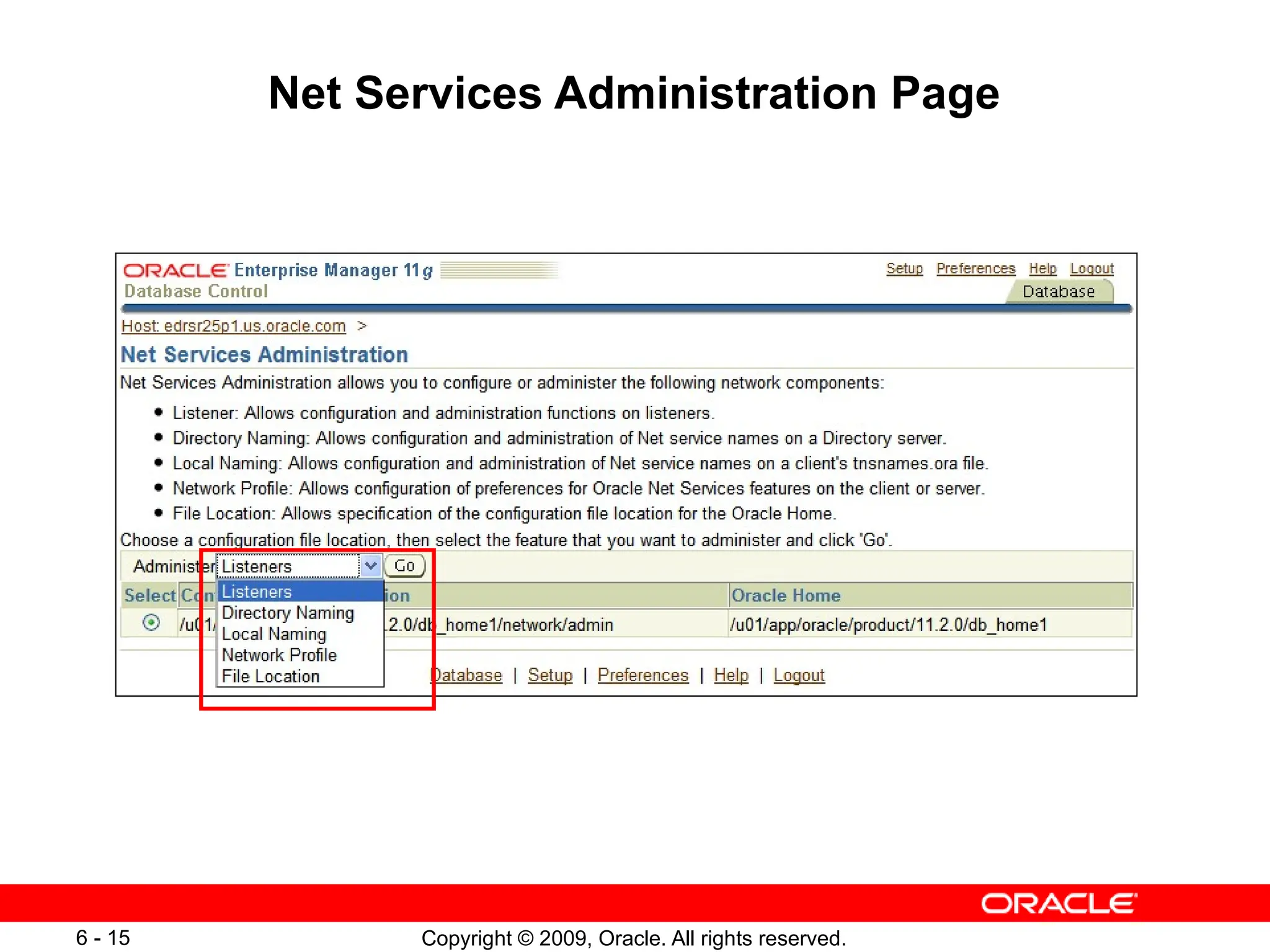Select the radio button for db_home1 row
The image size is (1270, 952).
[151, 622]
